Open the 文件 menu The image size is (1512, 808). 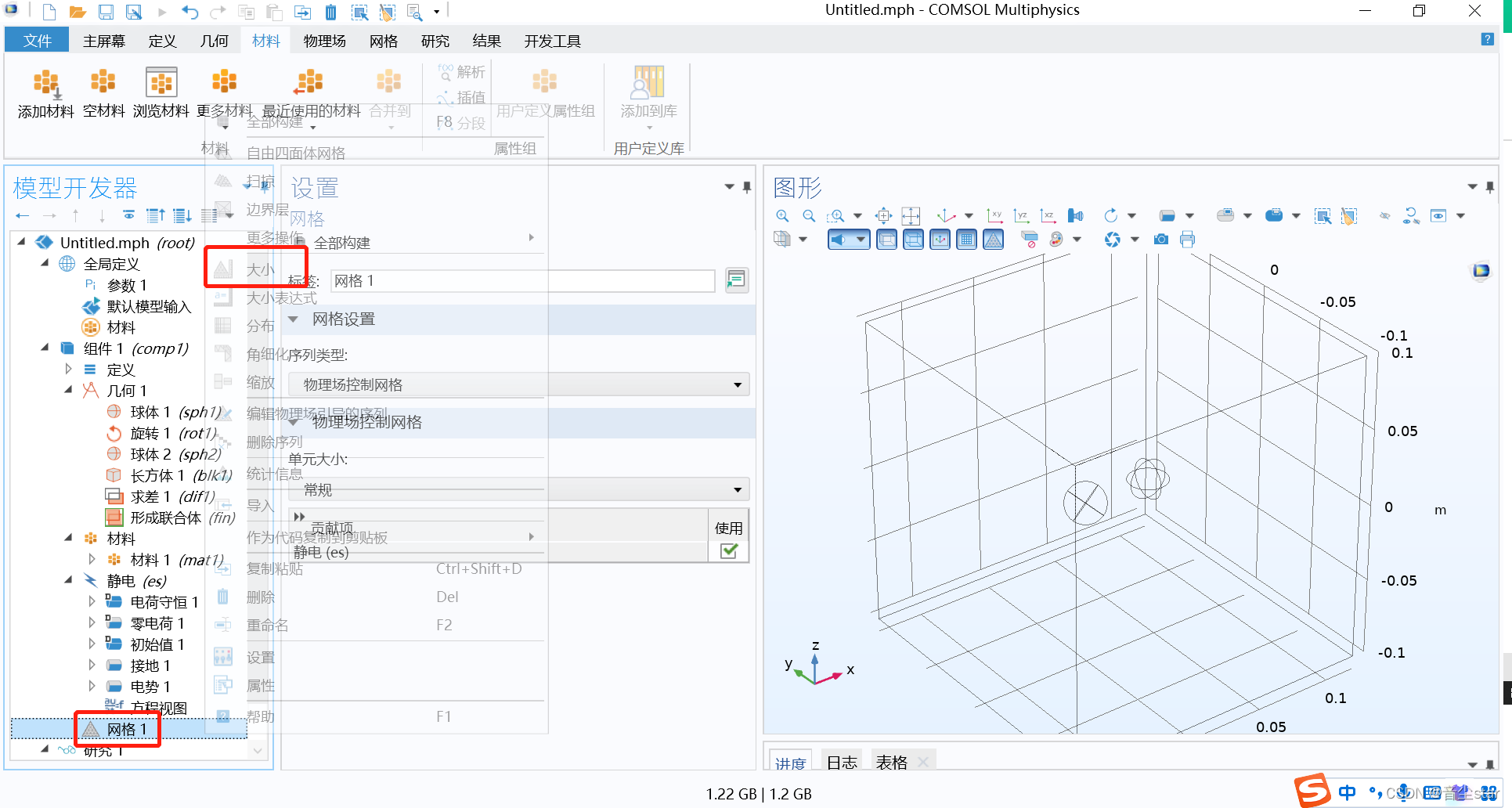coord(37,41)
